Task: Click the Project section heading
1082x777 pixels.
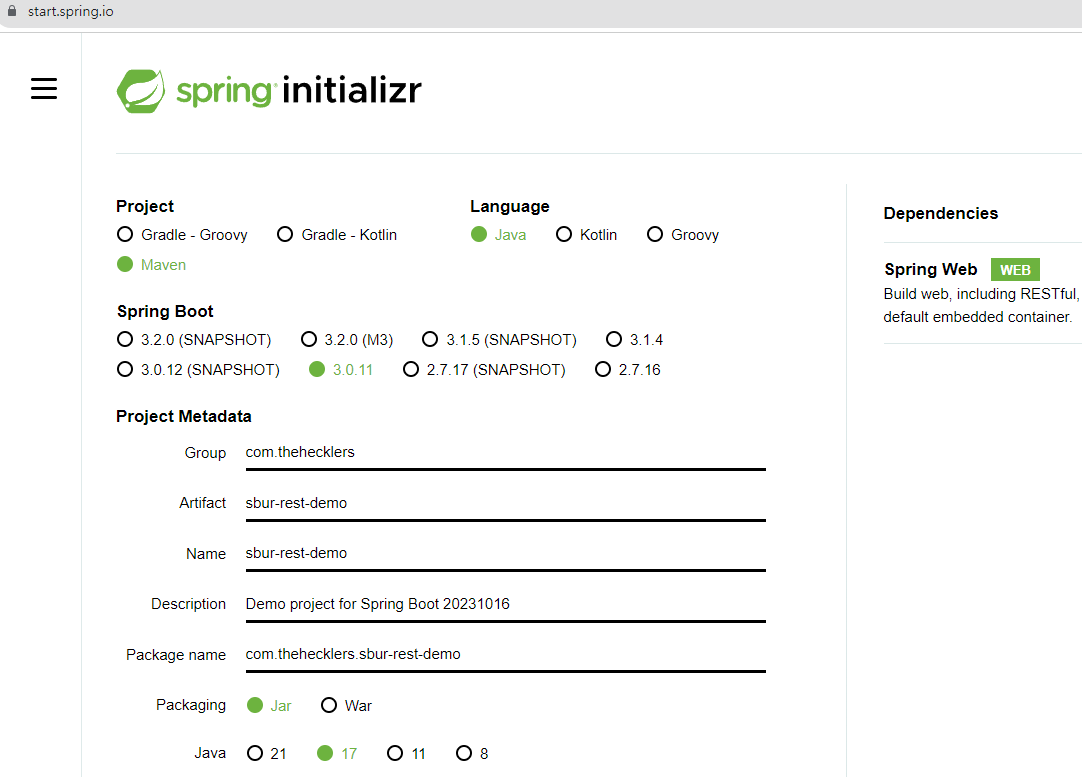Action: [x=145, y=206]
